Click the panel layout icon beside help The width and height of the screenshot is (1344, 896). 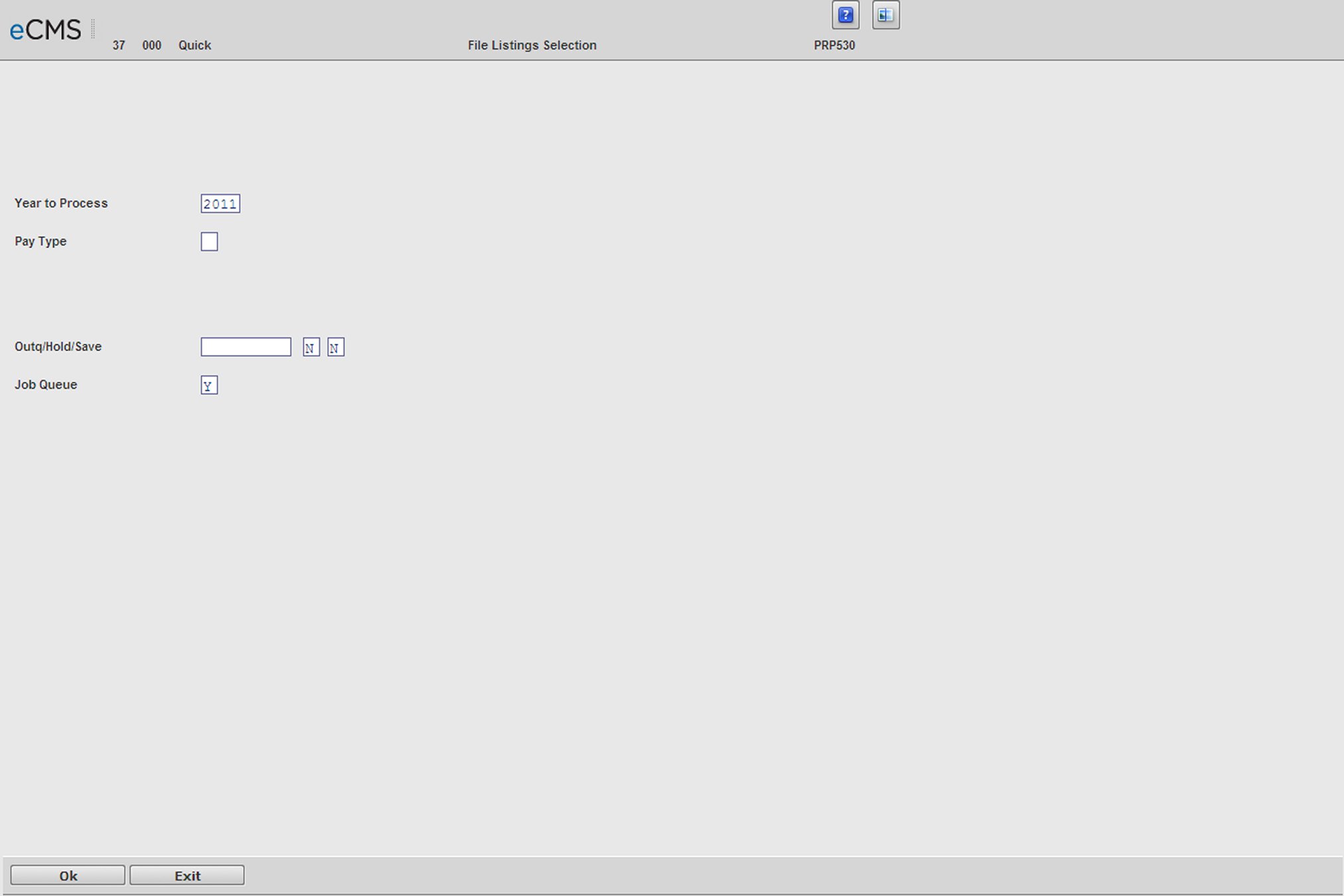click(886, 15)
